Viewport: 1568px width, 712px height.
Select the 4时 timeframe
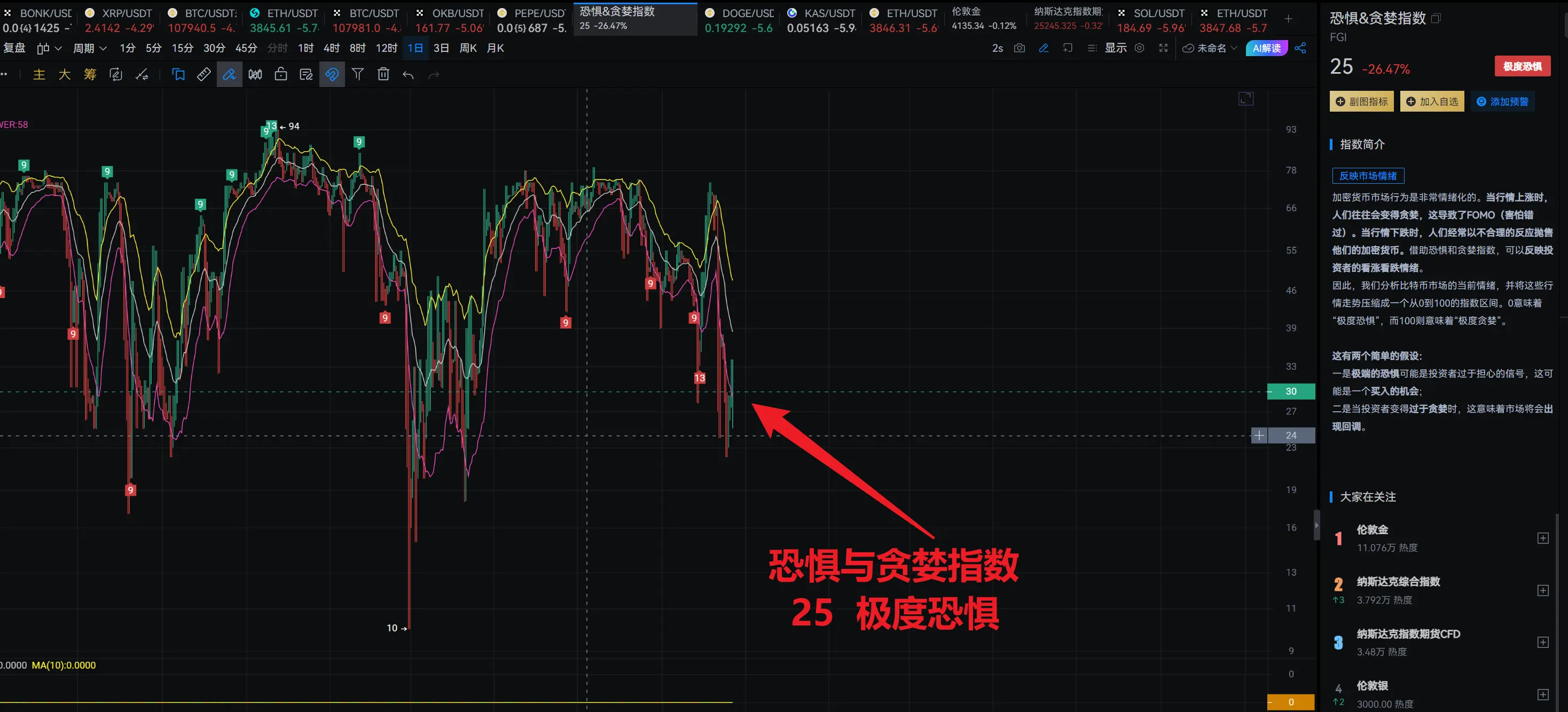[x=332, y=48]
